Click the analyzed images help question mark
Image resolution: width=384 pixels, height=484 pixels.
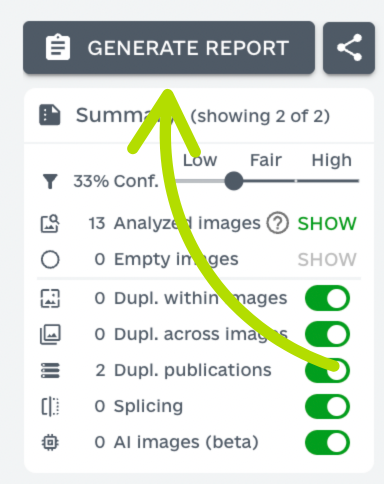coord(277,223)
